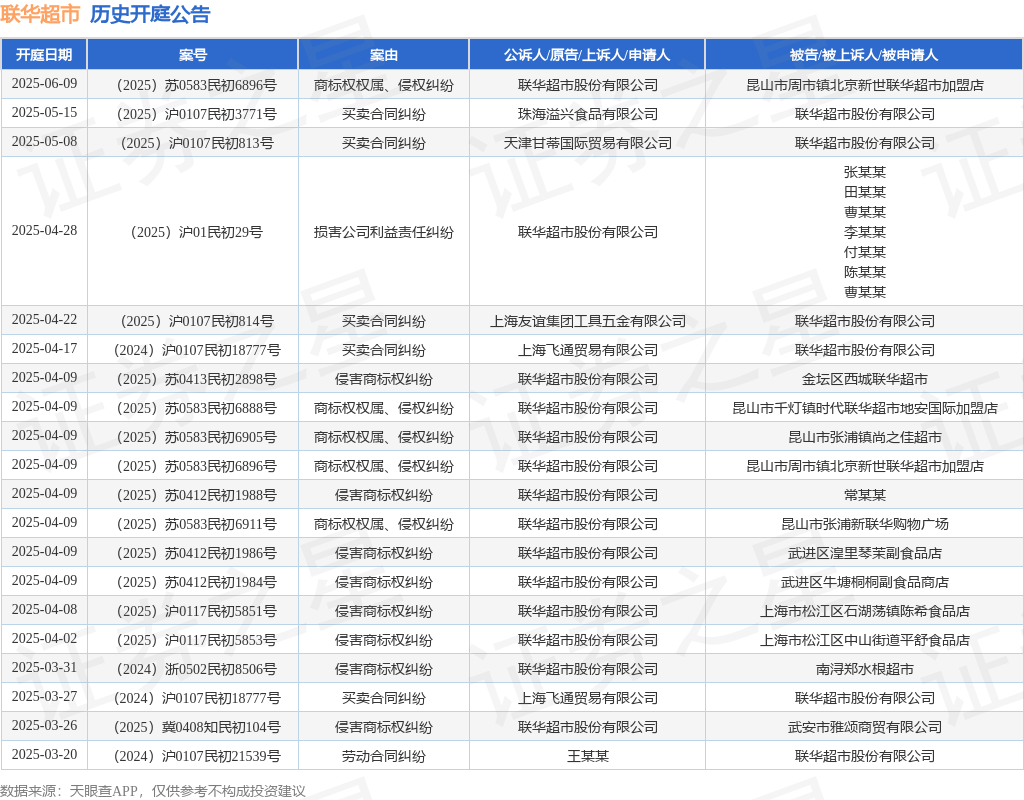Click "上海飞通贸易有限公司" in the 2025-04-17 row

(x=588, y=350)
